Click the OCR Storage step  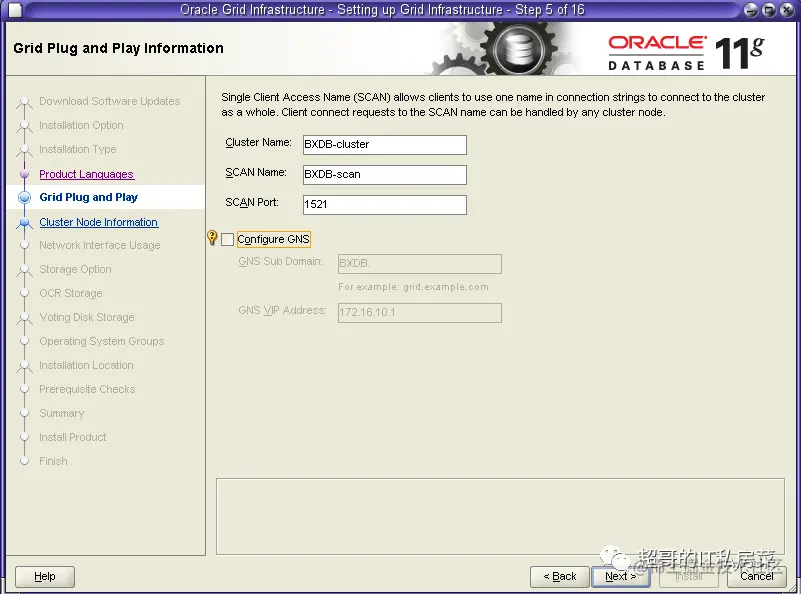tap(70, 293)
